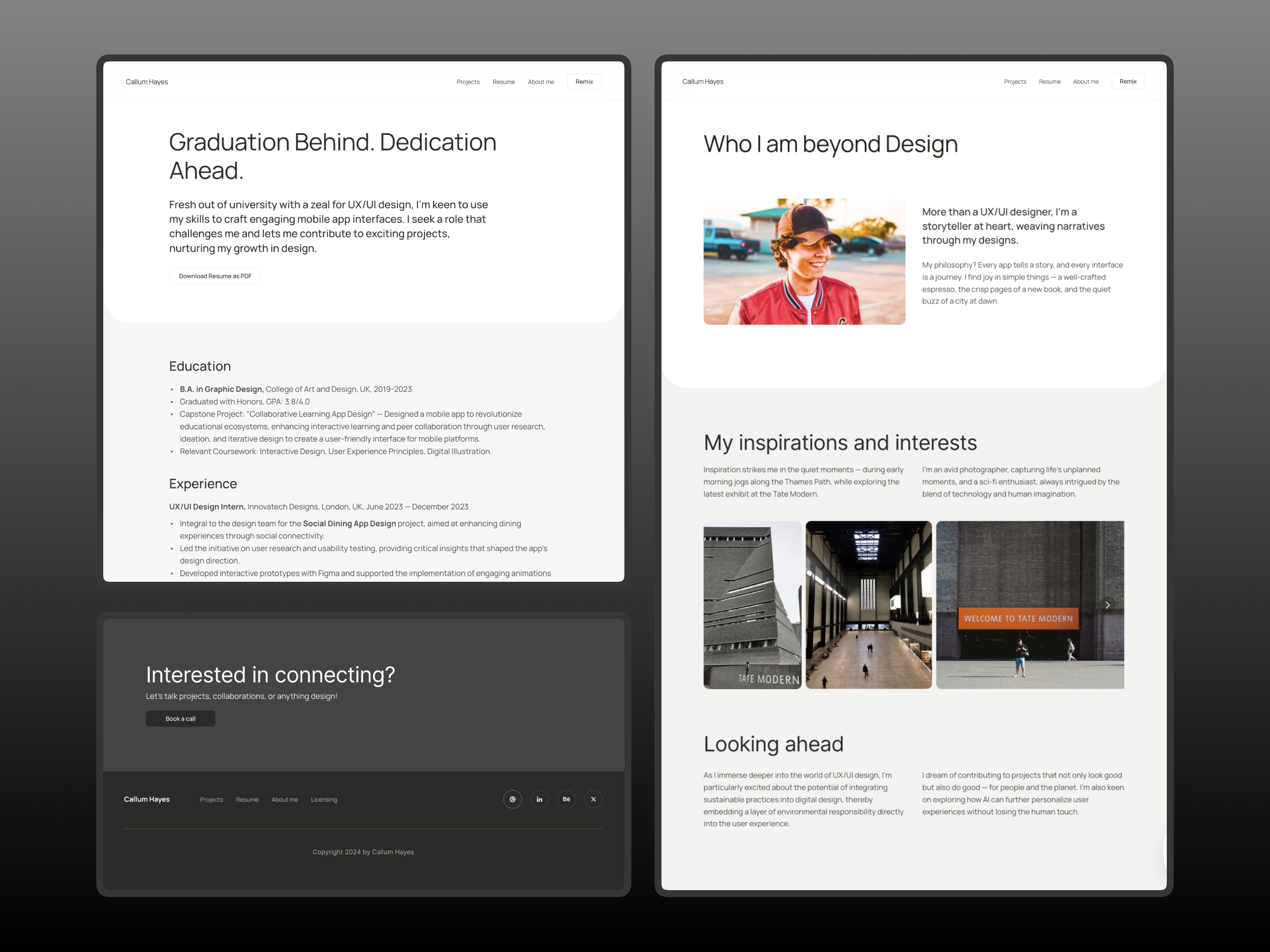Open Projects in resume page navbar
1270x952 pixels.
pyautogui.click(x=467, y=82)
